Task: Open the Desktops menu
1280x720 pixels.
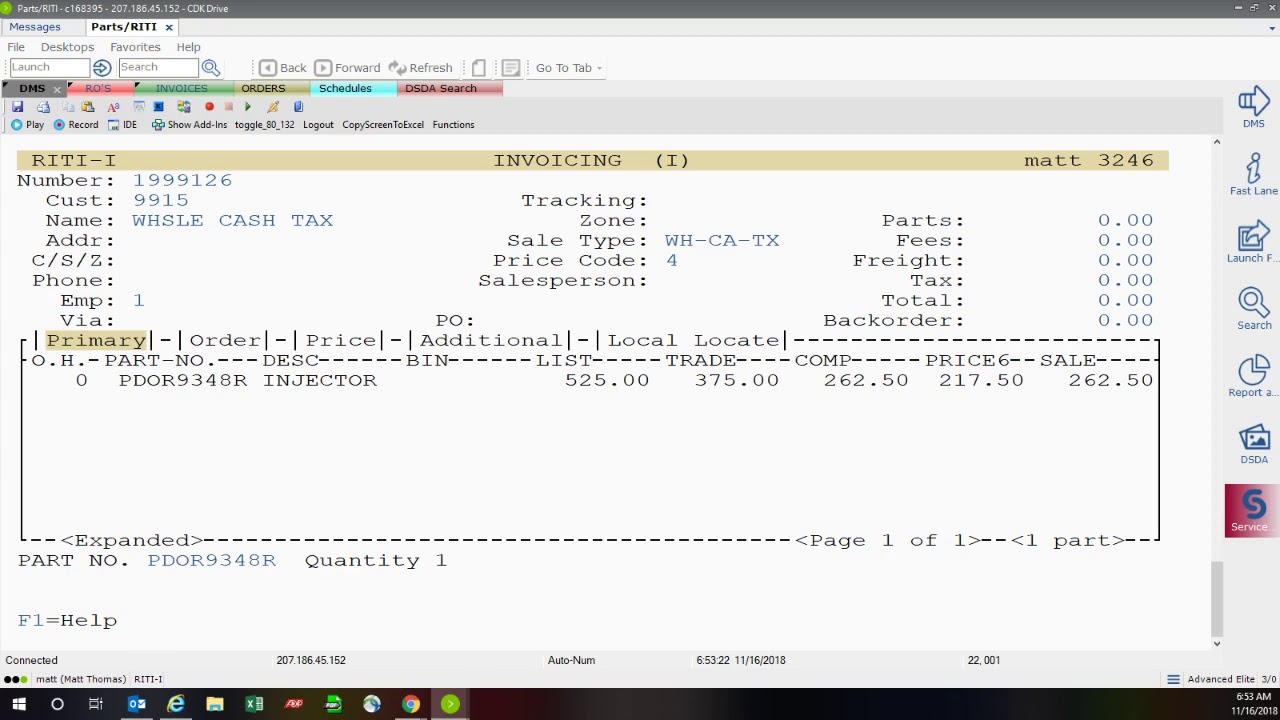Action: point(67,47)
